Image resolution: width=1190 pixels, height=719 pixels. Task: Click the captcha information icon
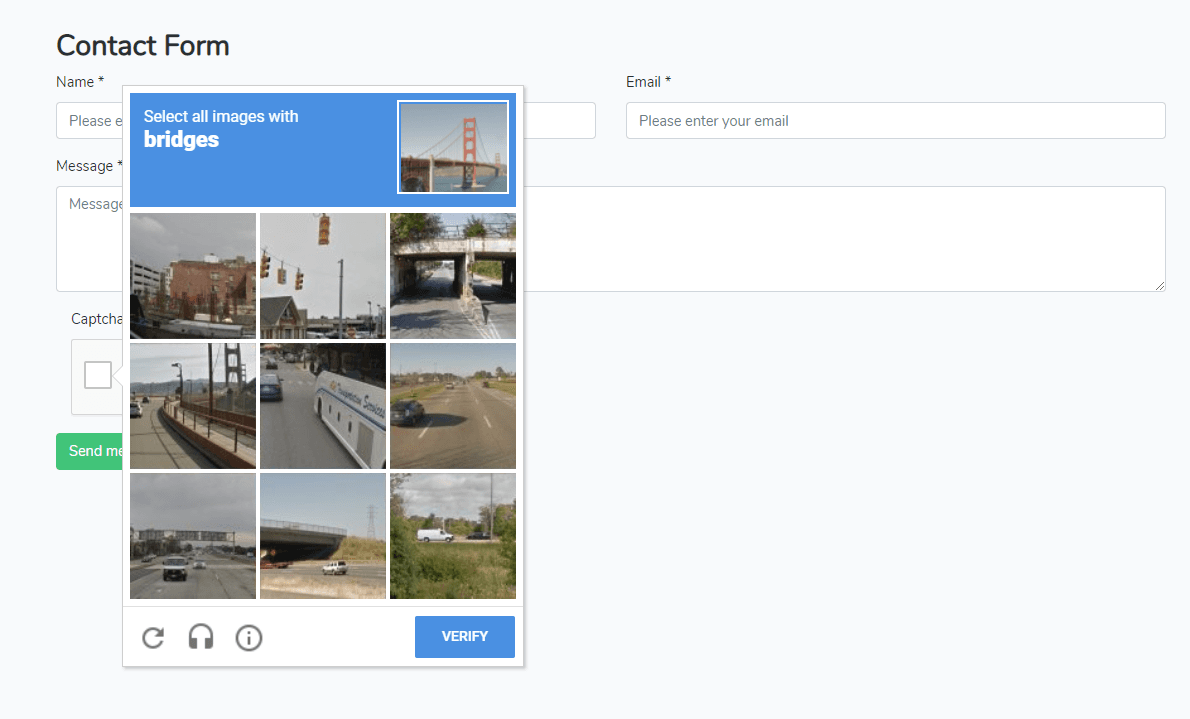coord(248,637)
